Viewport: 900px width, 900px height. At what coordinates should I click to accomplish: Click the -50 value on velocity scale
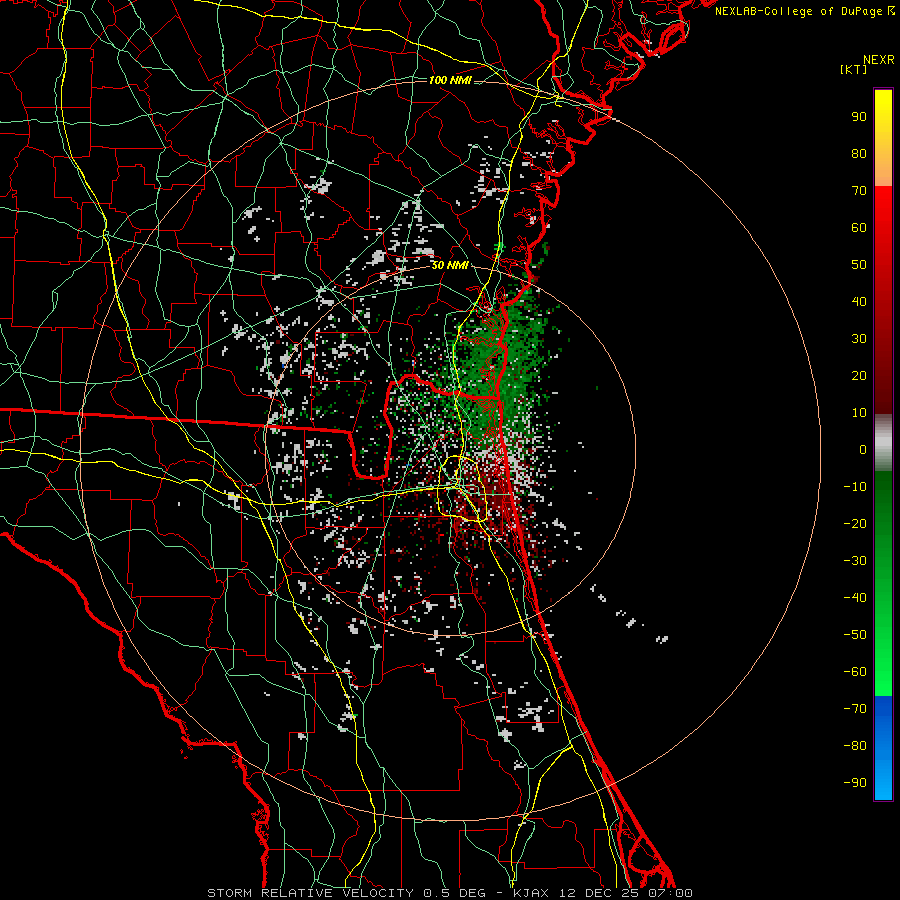pyautogui.click(x=855, y=635)
